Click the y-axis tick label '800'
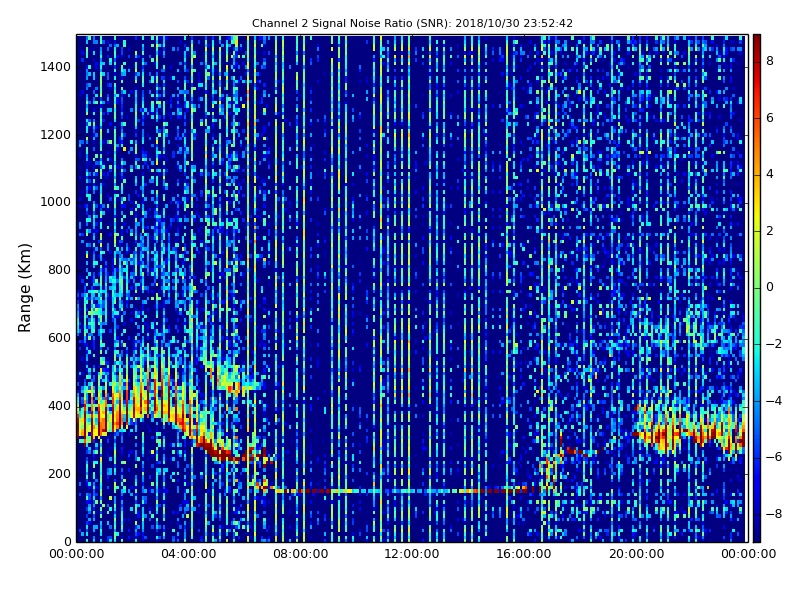 (59, 270)
